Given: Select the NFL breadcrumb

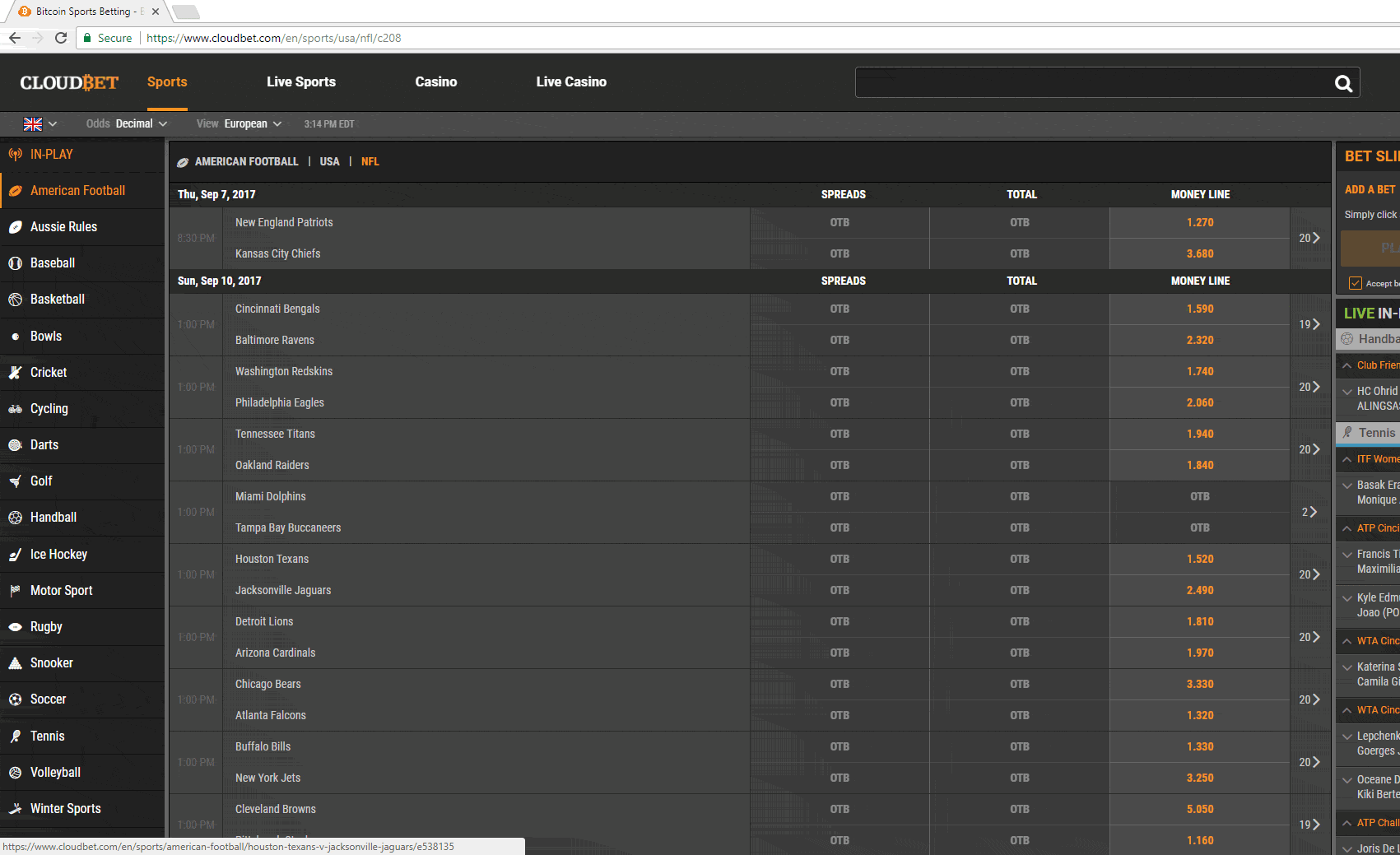Looking at the screenshot, I should [x=370, y=162].
